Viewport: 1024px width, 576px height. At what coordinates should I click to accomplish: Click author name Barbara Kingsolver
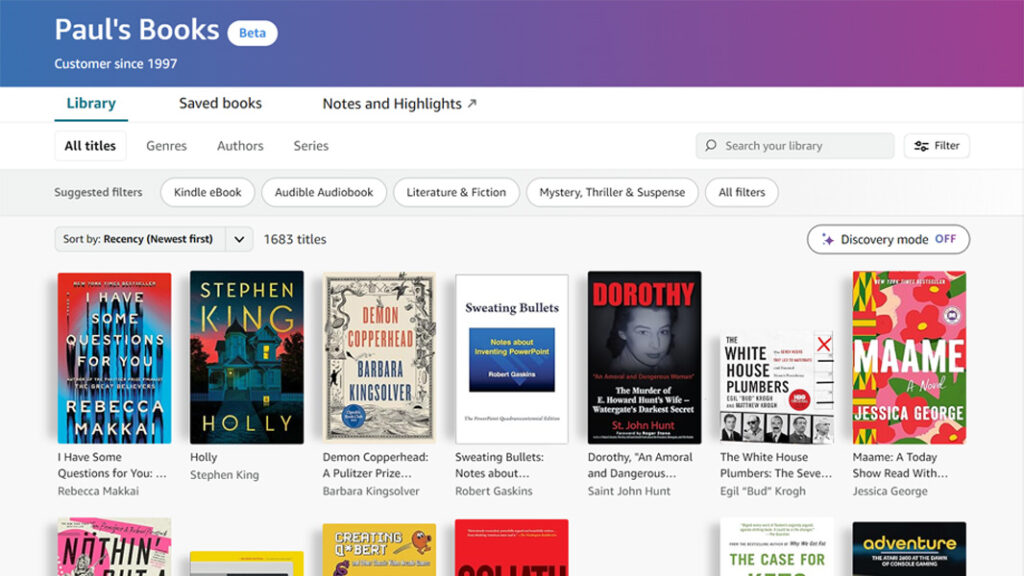(x=371, y=491)
